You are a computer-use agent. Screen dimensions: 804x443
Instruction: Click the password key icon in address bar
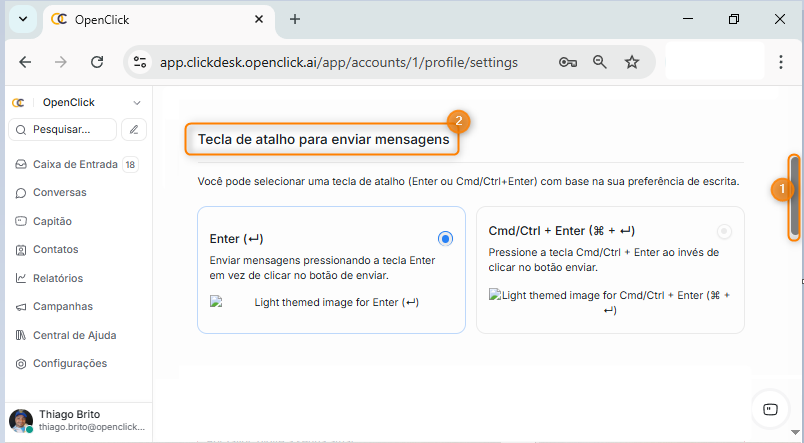point(568,62)
